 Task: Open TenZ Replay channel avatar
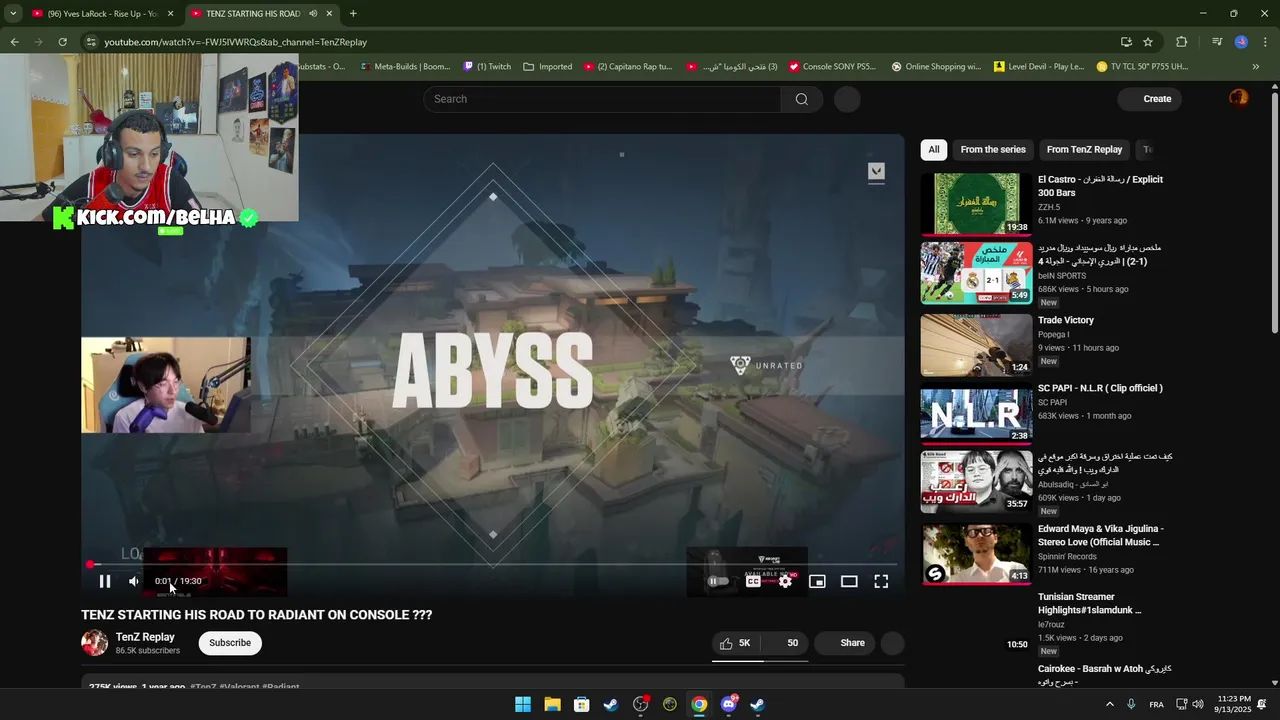point(94,643)
